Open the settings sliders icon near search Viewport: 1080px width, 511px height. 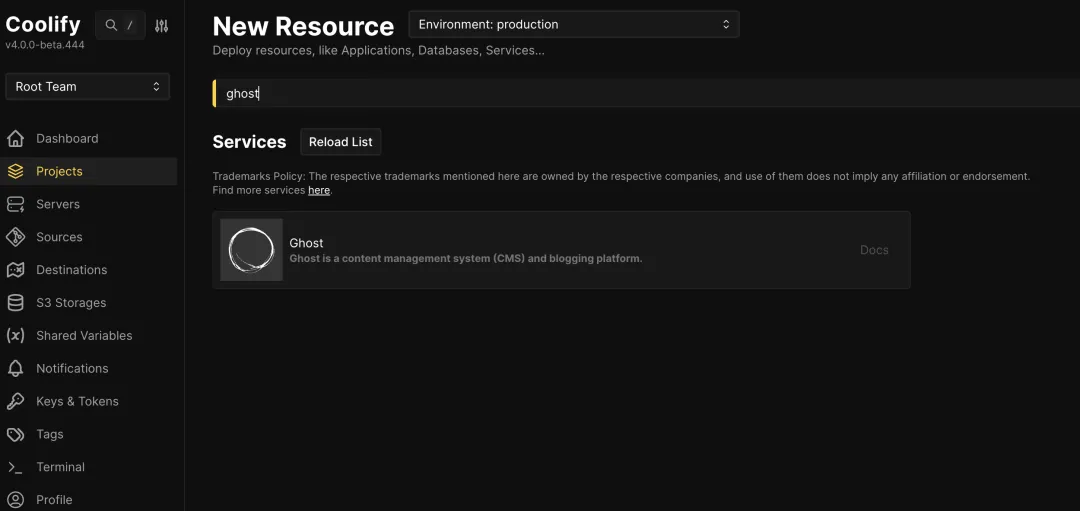click(x=162, y=26)
